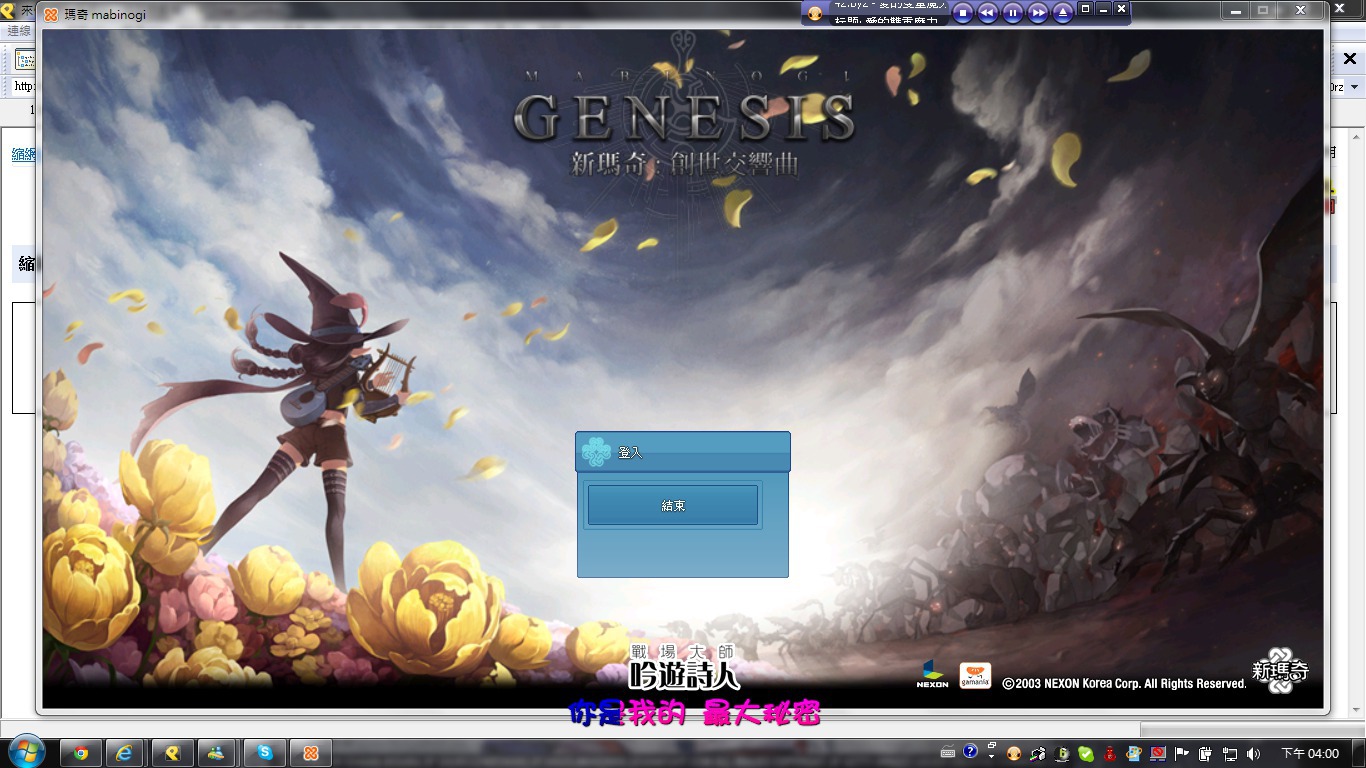Switch to the yellow R app on taskbar
The height and width of the screenshot is (768, 1366).
point(172,753)
